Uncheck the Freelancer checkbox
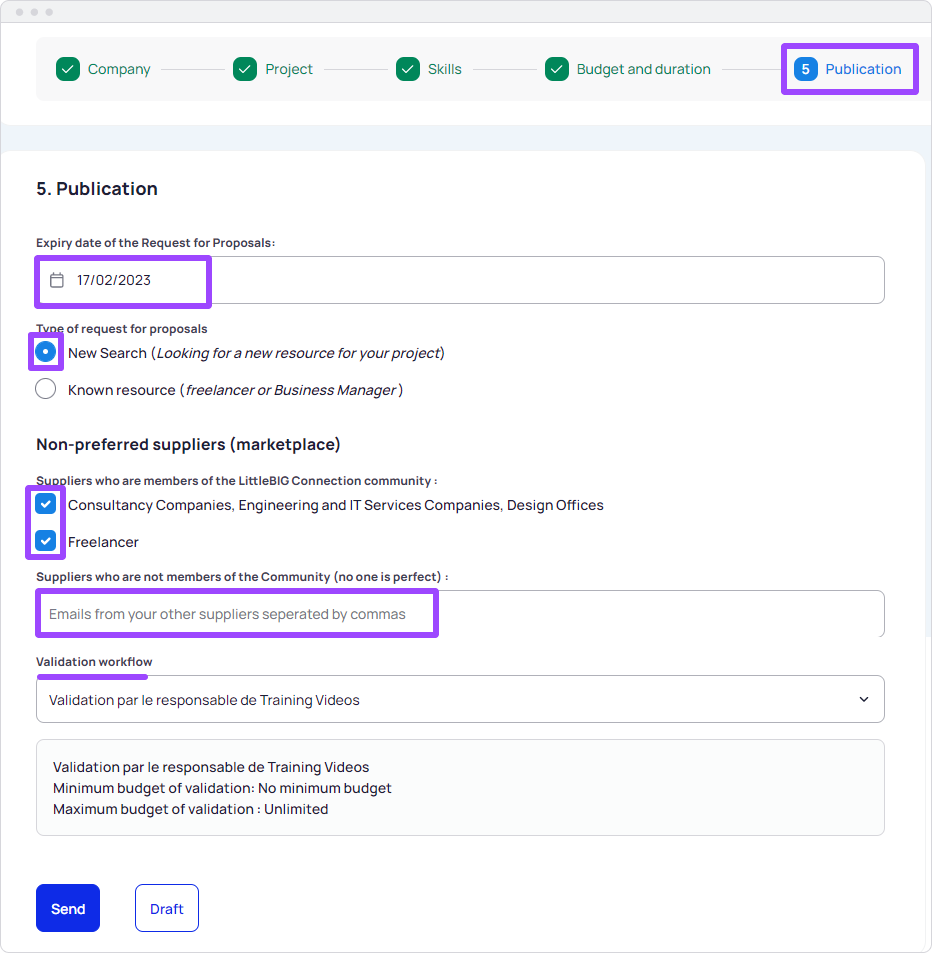The image size is (932, 953). pyautogui.click(x=46, y=541)
